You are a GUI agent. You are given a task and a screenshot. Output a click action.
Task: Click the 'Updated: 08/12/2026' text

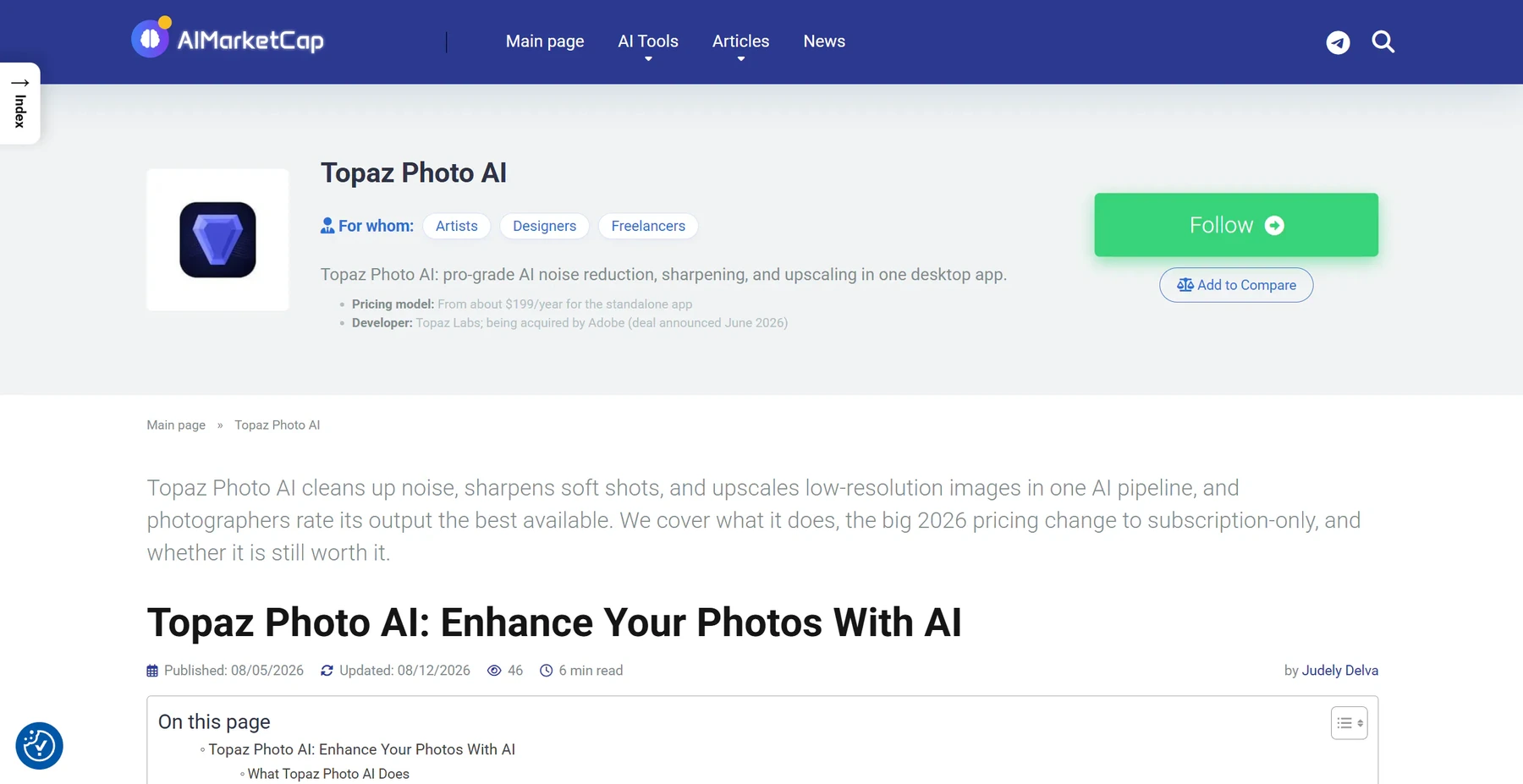[x=404, y=671]
